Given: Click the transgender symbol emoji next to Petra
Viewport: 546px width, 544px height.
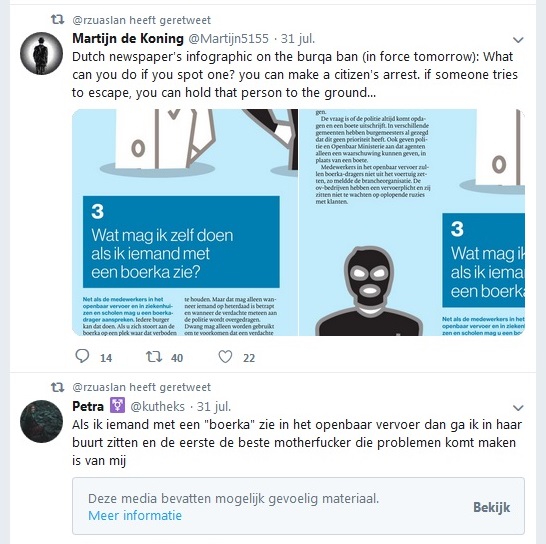Looking at the screenshot, I should tap(117, 405).
